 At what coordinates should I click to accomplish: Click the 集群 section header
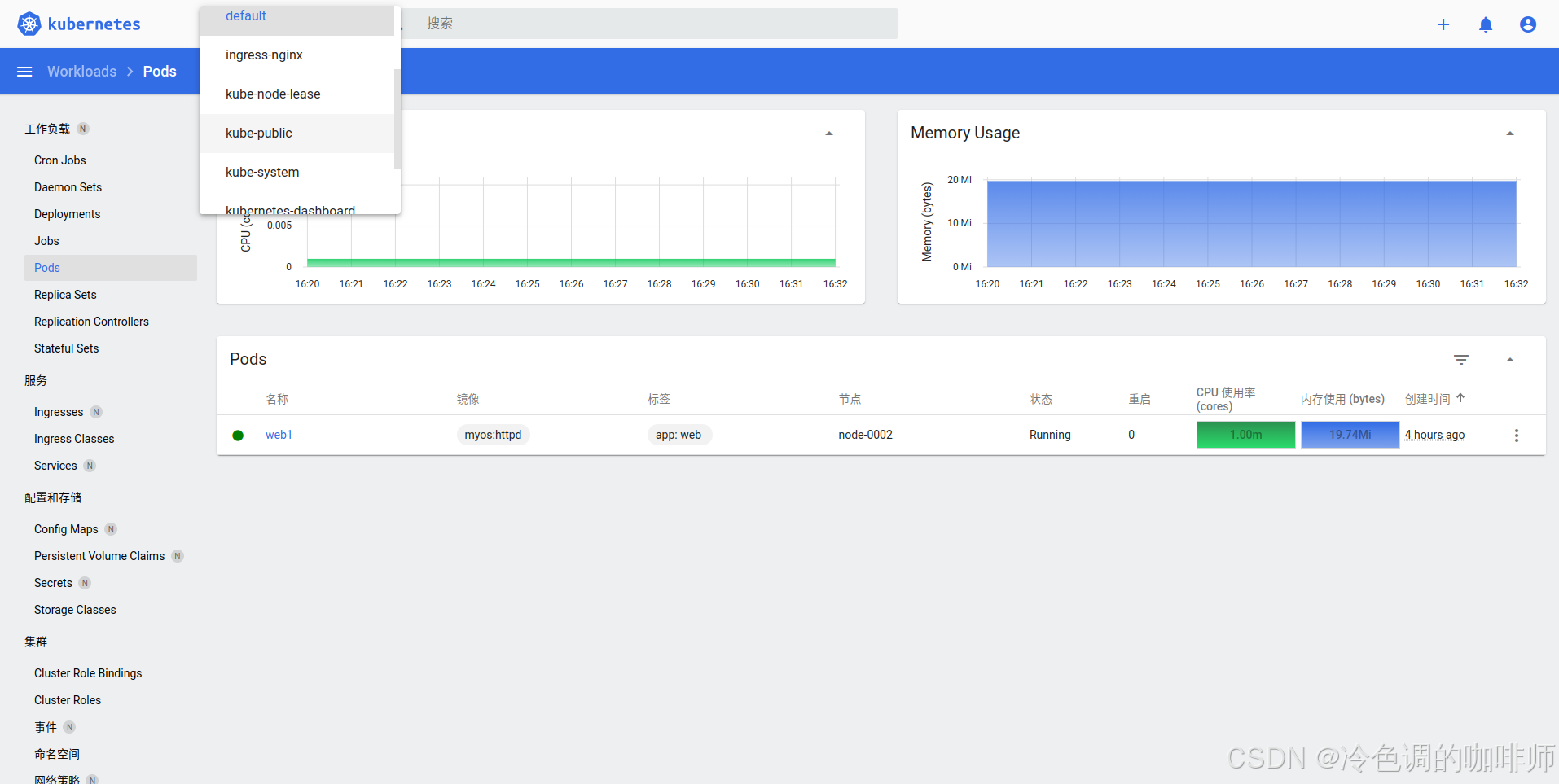coord(36,642)
